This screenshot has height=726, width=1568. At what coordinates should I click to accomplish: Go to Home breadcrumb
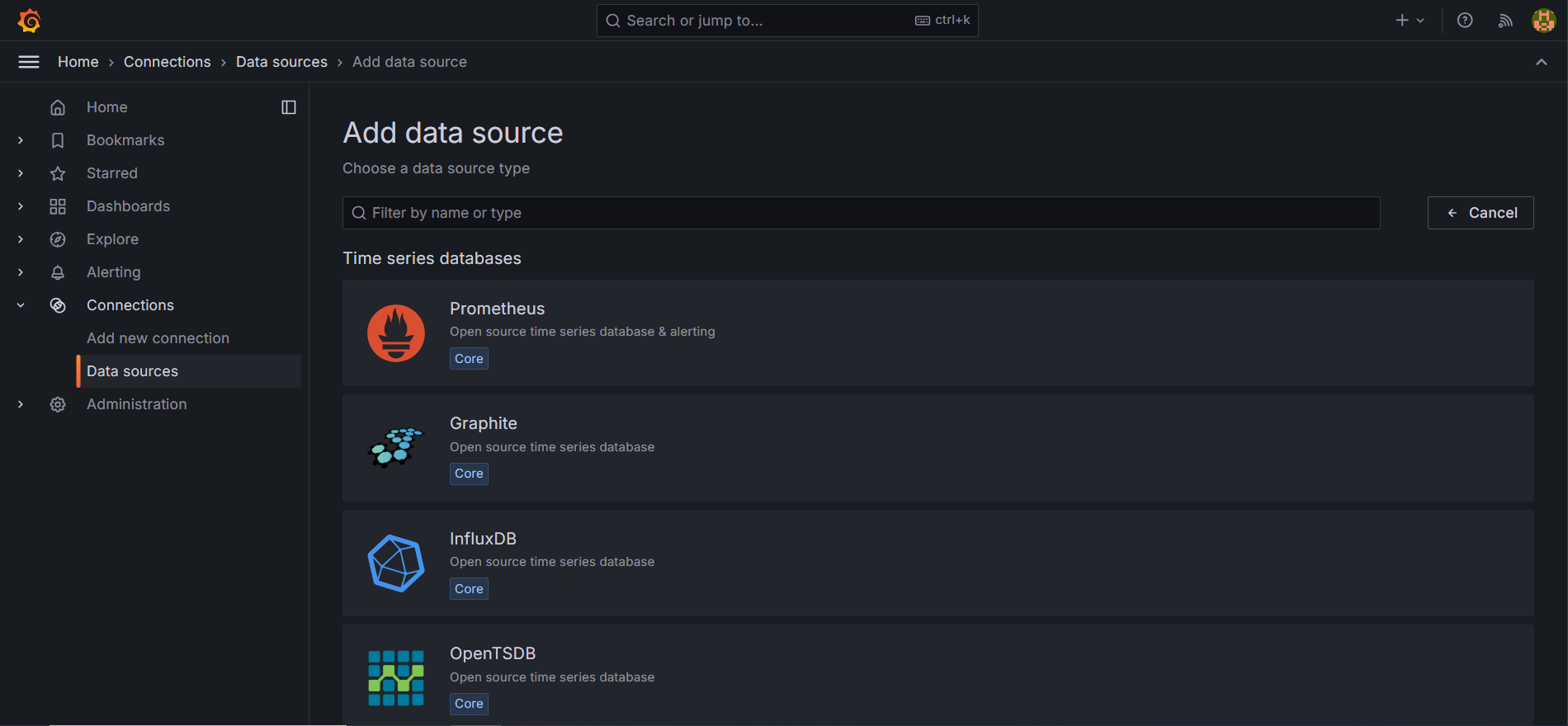click(x=78, y=62)
